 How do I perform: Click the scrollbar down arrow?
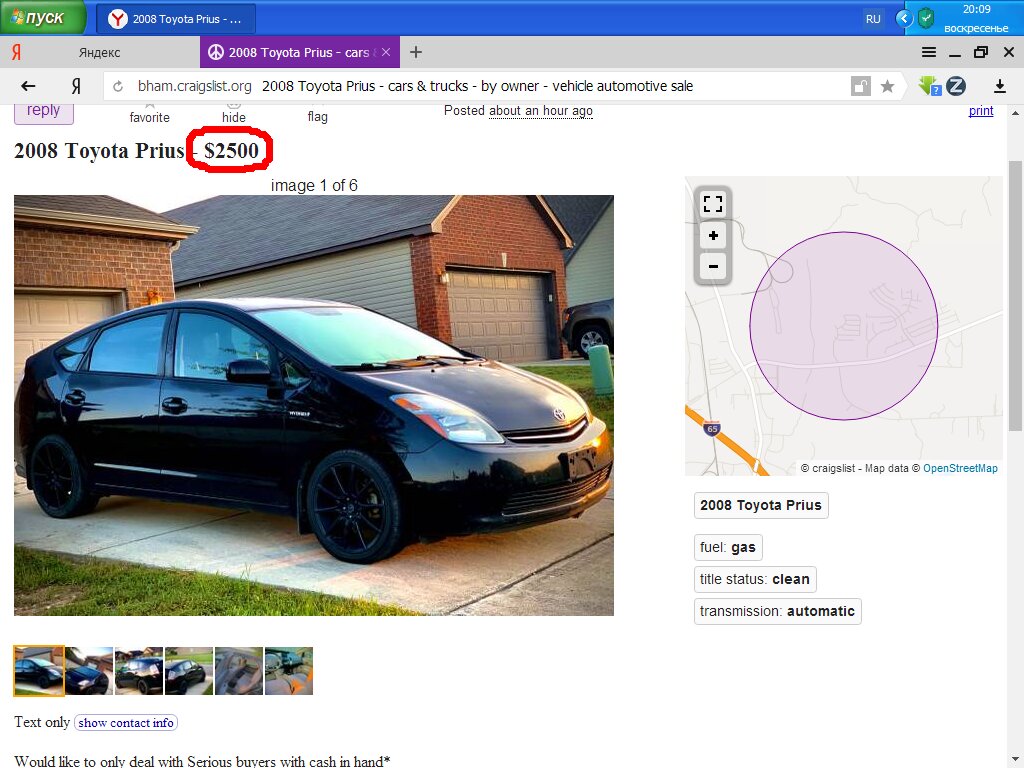[x=1015, y=761]
